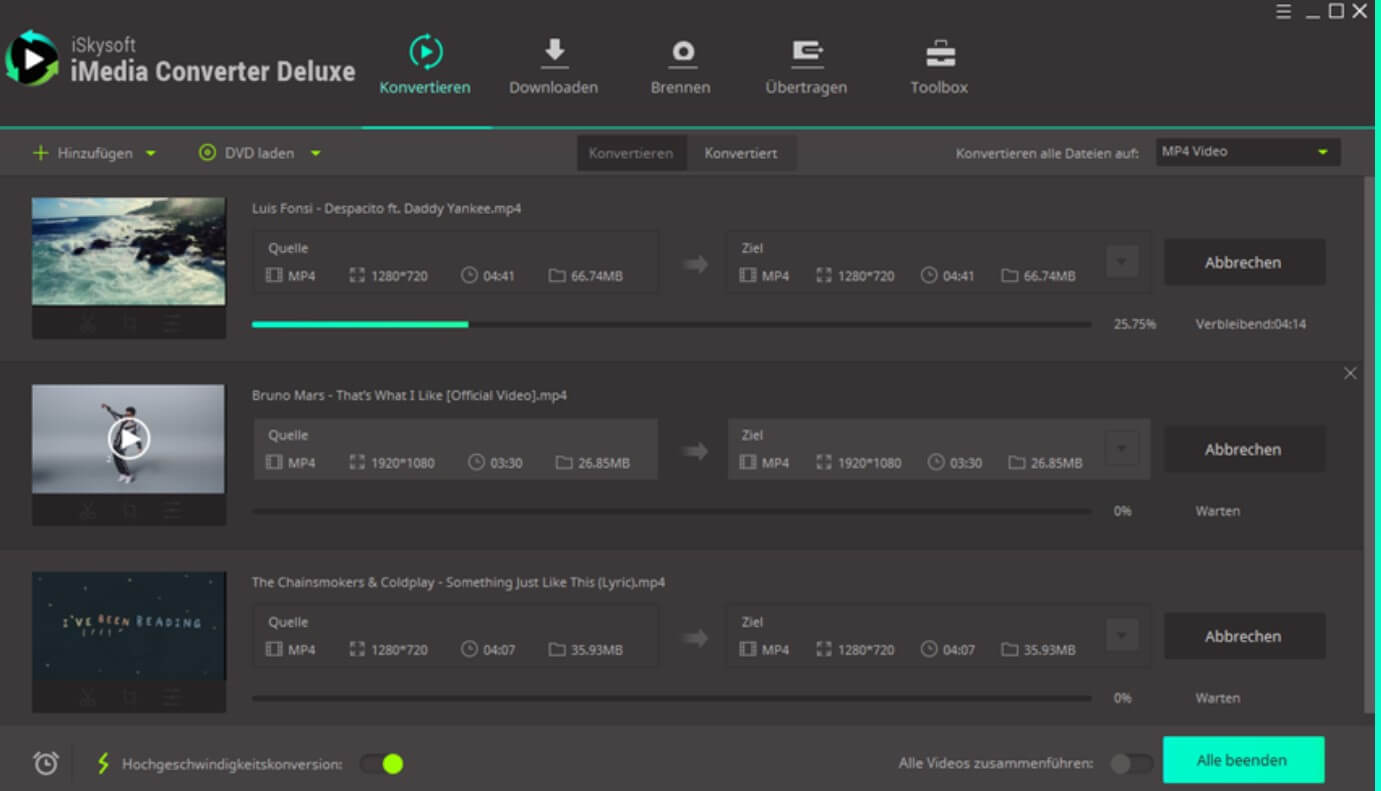Click the effects sliders icon under Bruno Mars thumbnail
1381x791 pixels.
tap(172, 510)
